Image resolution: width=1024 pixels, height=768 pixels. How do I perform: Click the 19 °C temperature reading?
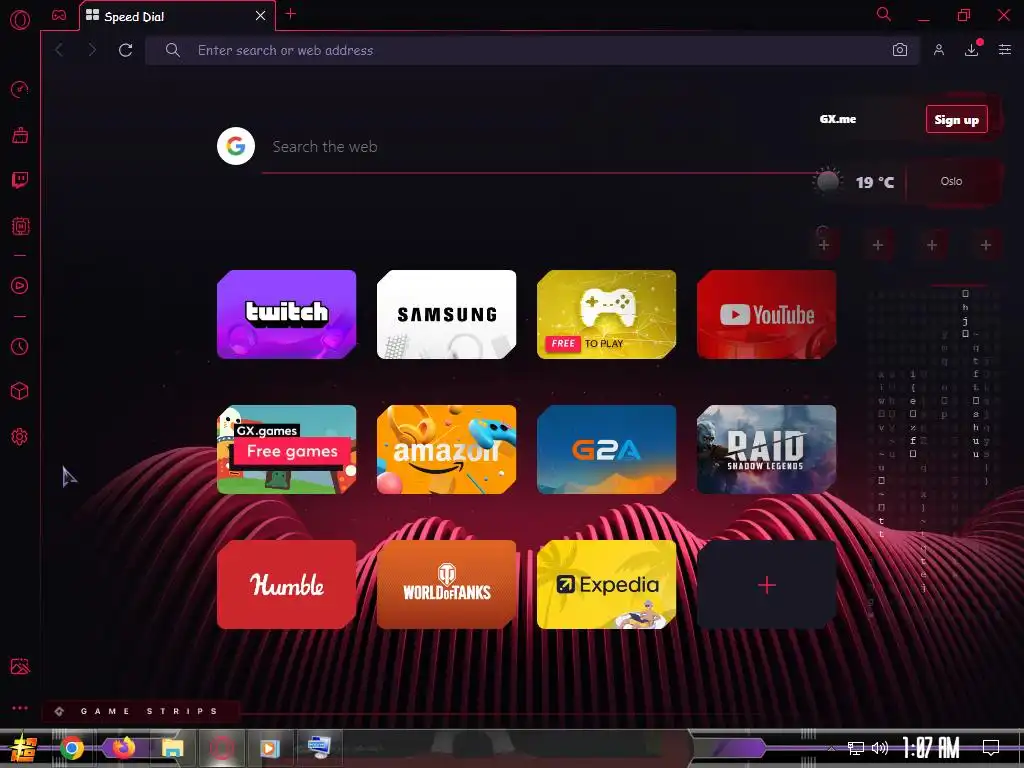pyautogui.click(x=874, y=182)
